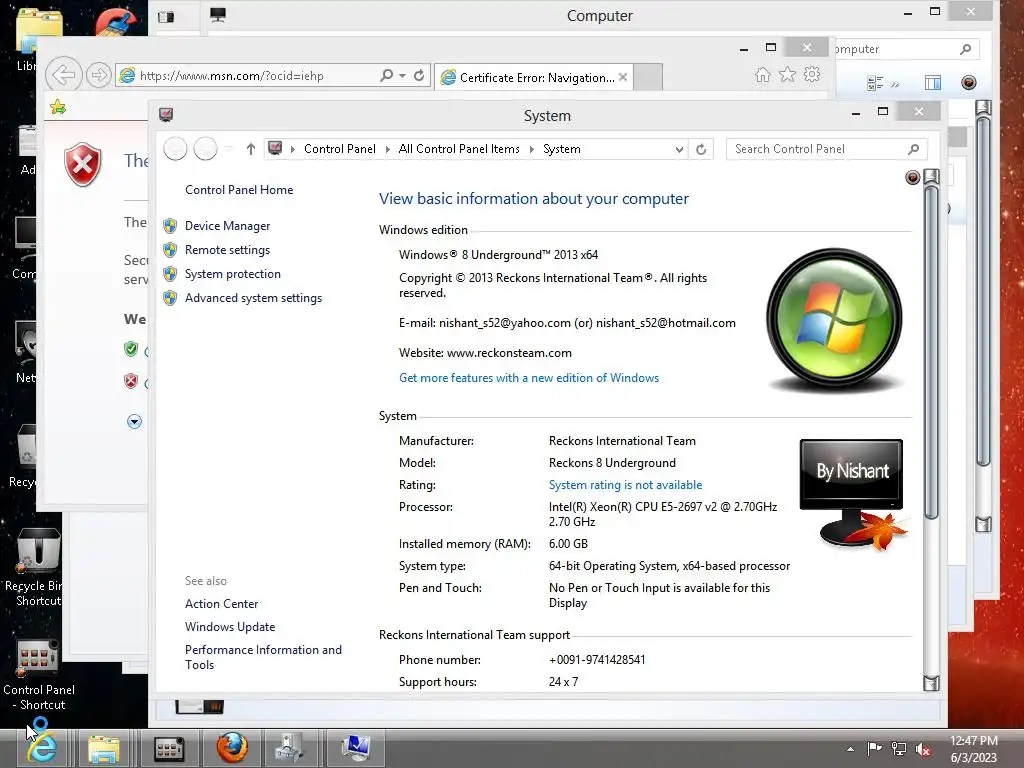Image resolution: width=1024 pixels, height=768 pixels.
Task: Open a new tab in Internet Explorer
Action: 648,77
